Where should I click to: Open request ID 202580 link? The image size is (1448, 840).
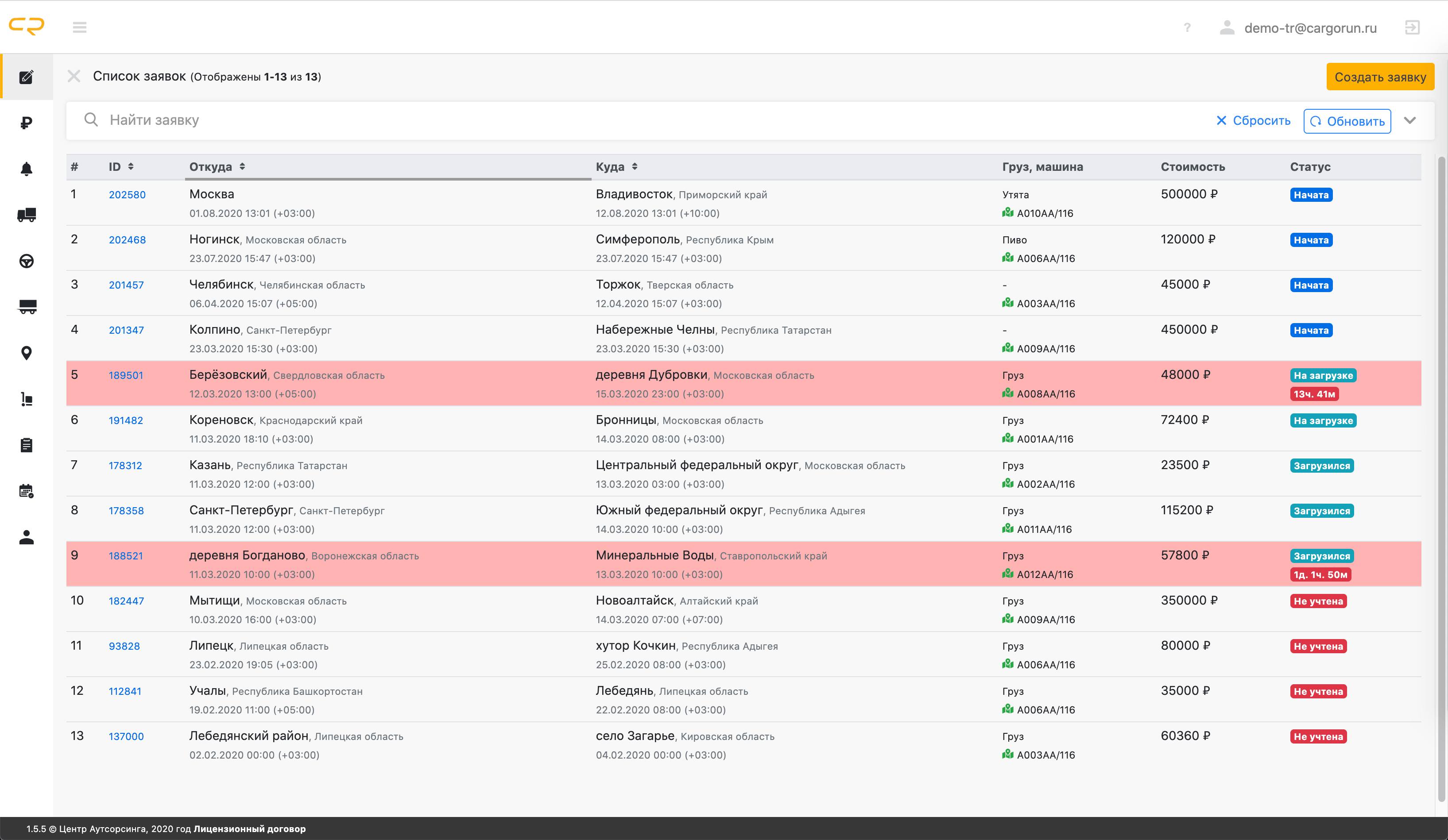(x=127, y=195)
